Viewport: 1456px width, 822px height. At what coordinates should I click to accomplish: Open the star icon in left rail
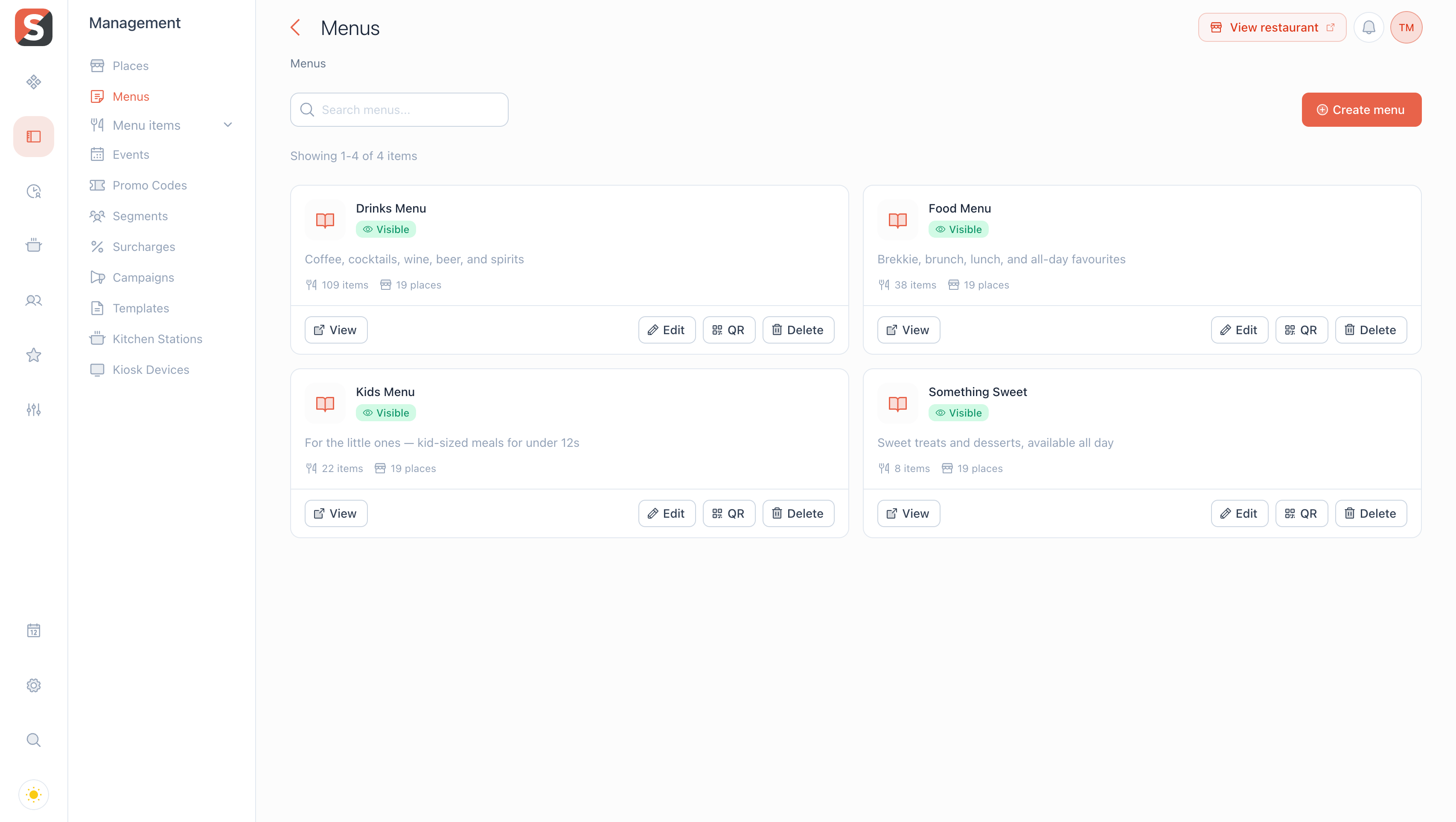click(33, 355)
